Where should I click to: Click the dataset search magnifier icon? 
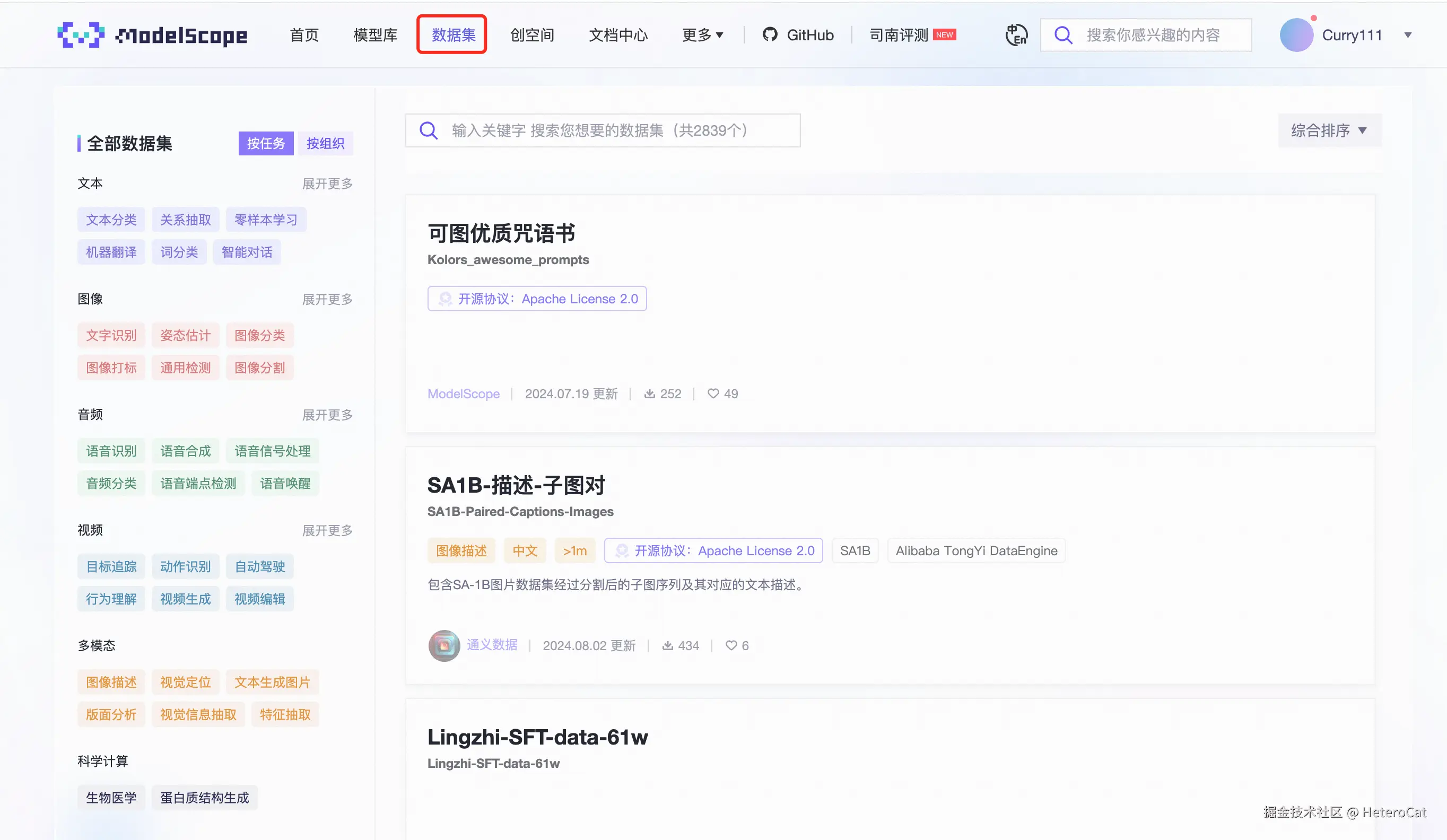429,130
